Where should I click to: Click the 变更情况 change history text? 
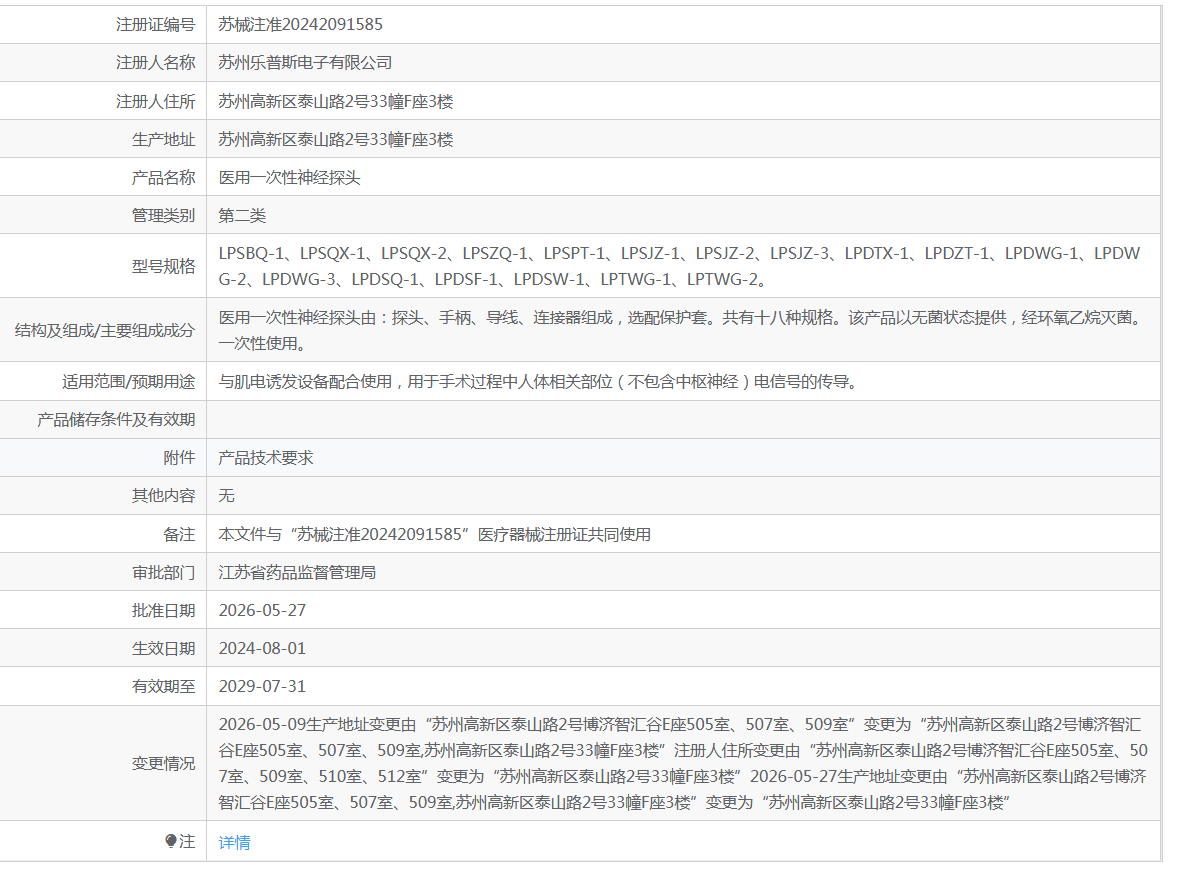coord(683,763)
